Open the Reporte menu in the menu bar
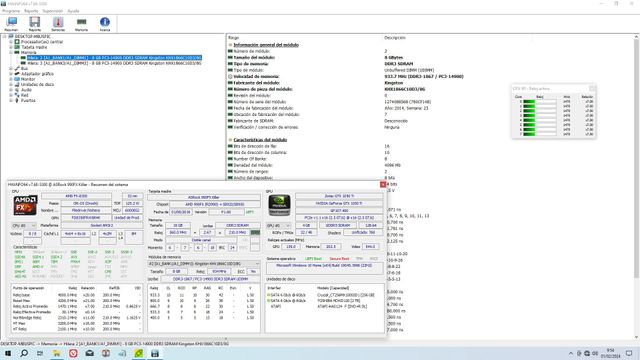640x360 pixels. tap(31, 11)
